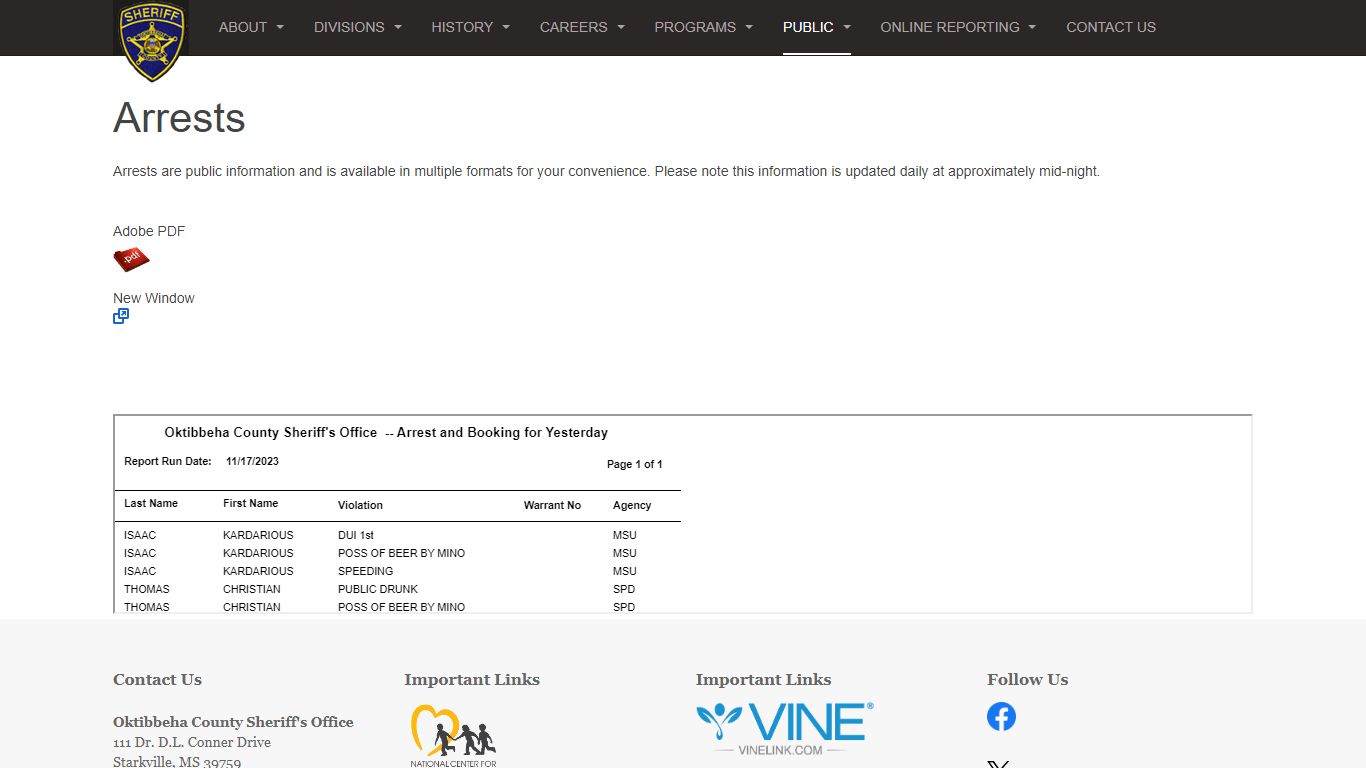The height and width of the screenshot is (768, 1366).
Task: Go to Contact Us page
Action: pyautogui.click(x=1110, y=27)
